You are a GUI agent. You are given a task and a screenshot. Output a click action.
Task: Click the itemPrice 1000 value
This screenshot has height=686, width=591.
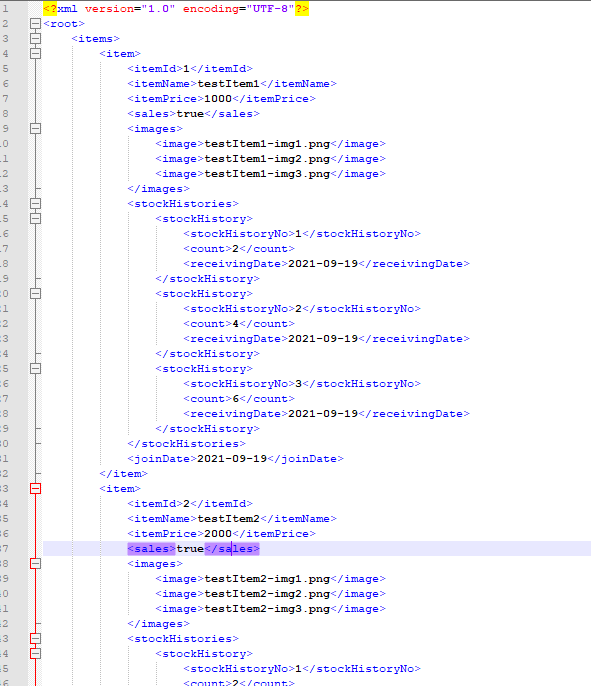click(x=218, y=98)
